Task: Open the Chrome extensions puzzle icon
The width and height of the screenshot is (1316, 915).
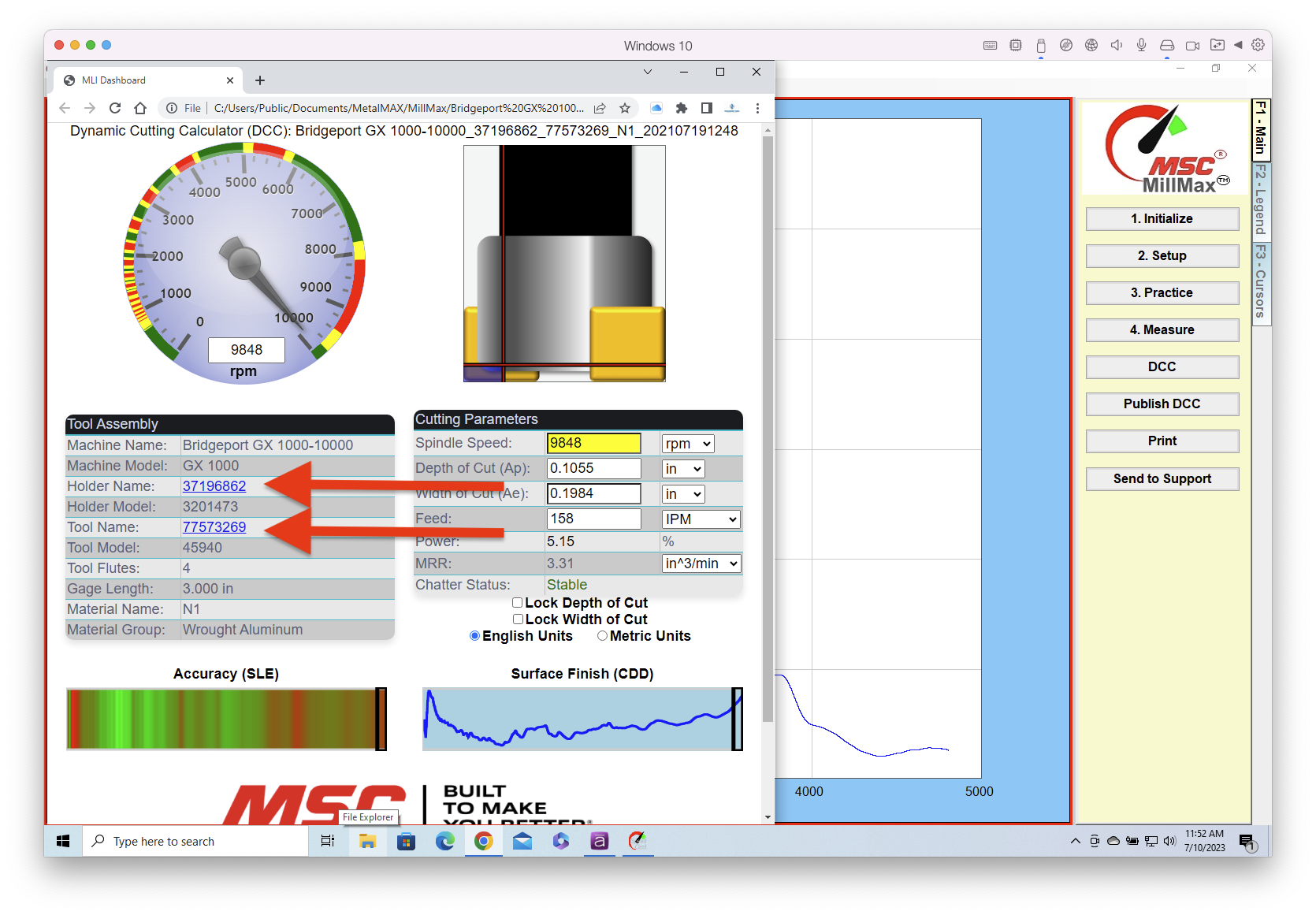Action: pos(682,108)
